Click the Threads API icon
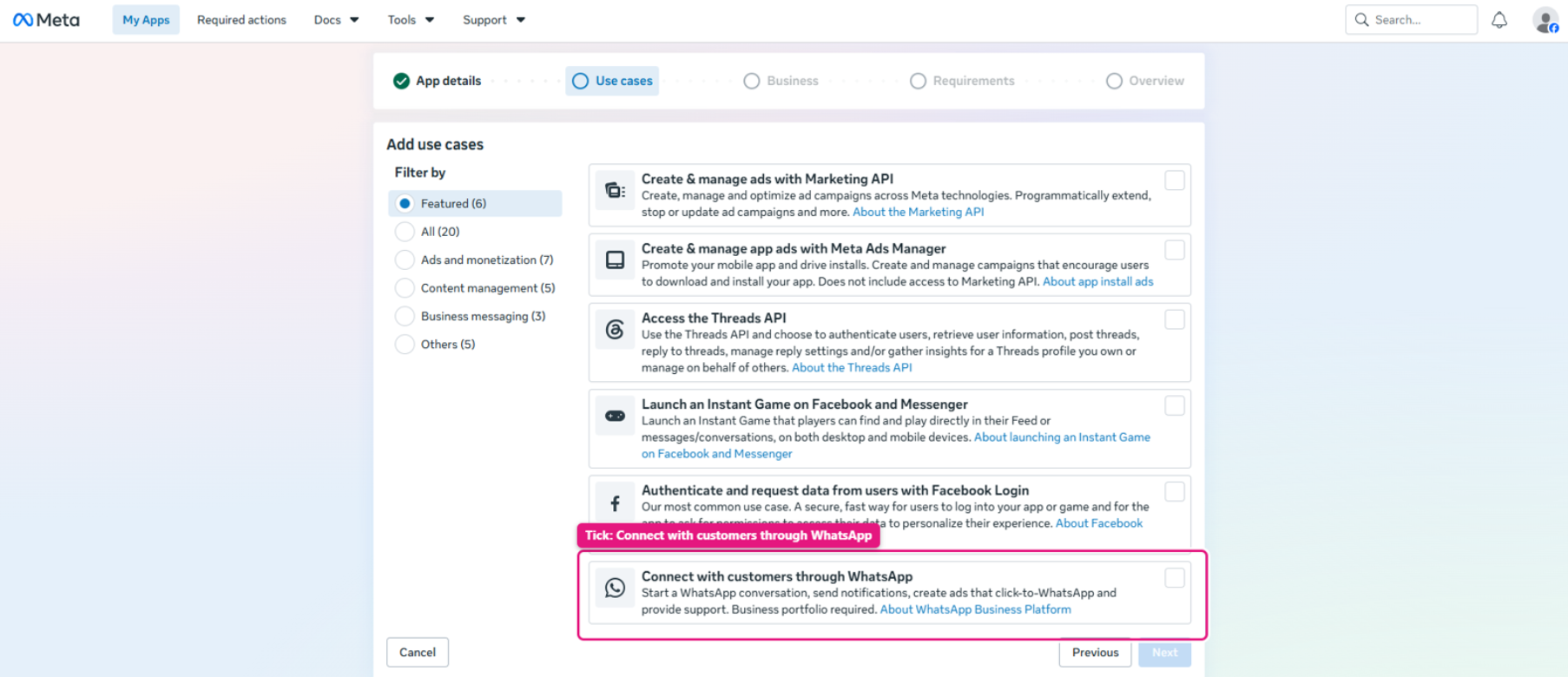 615,330
